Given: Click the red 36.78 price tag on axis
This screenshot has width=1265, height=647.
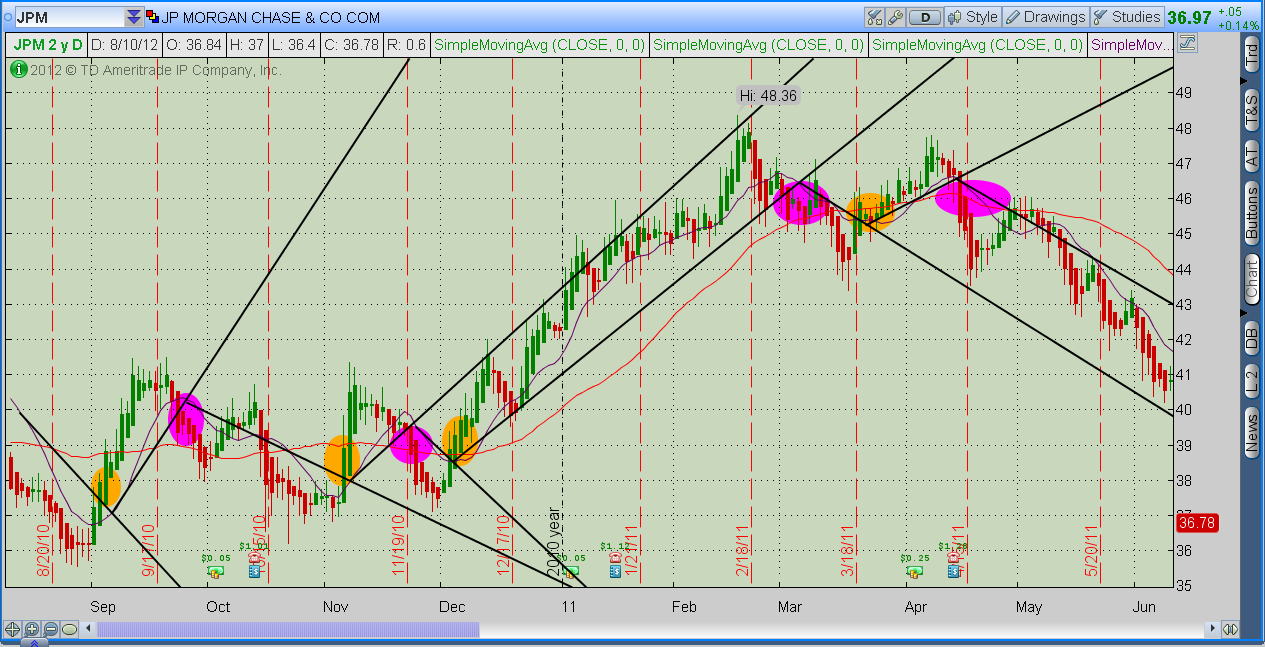Looking at the screenshot, I should click(x=1196, y=523).
